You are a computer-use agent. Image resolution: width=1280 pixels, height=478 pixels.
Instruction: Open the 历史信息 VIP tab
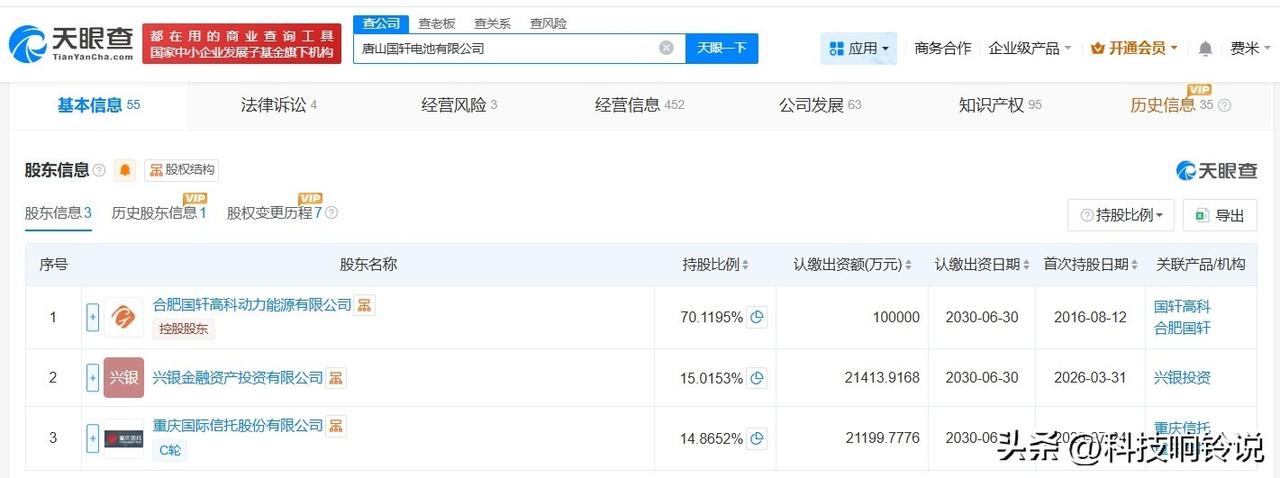[x=1172, y=105]
